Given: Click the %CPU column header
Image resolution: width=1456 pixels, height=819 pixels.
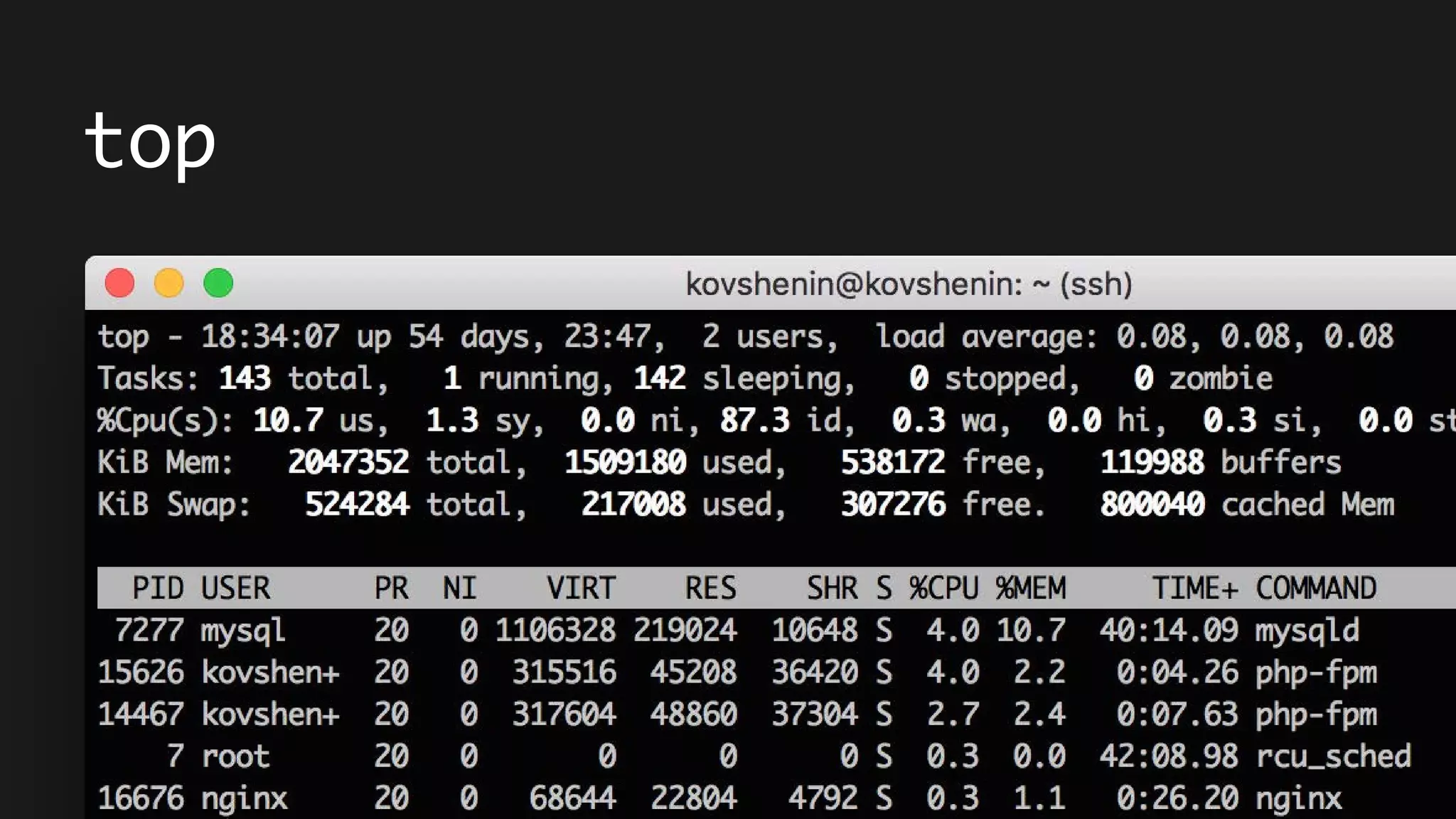Looking at the screenshot, I should pos(943,588).
